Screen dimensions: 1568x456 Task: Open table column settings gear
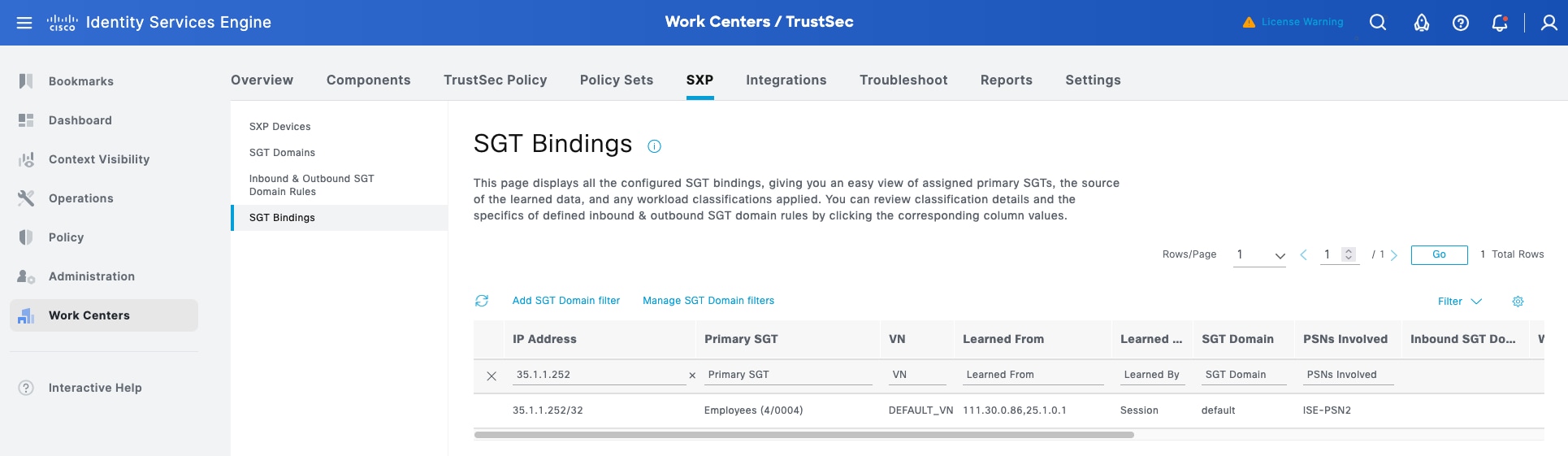[x=1518, y=302]
